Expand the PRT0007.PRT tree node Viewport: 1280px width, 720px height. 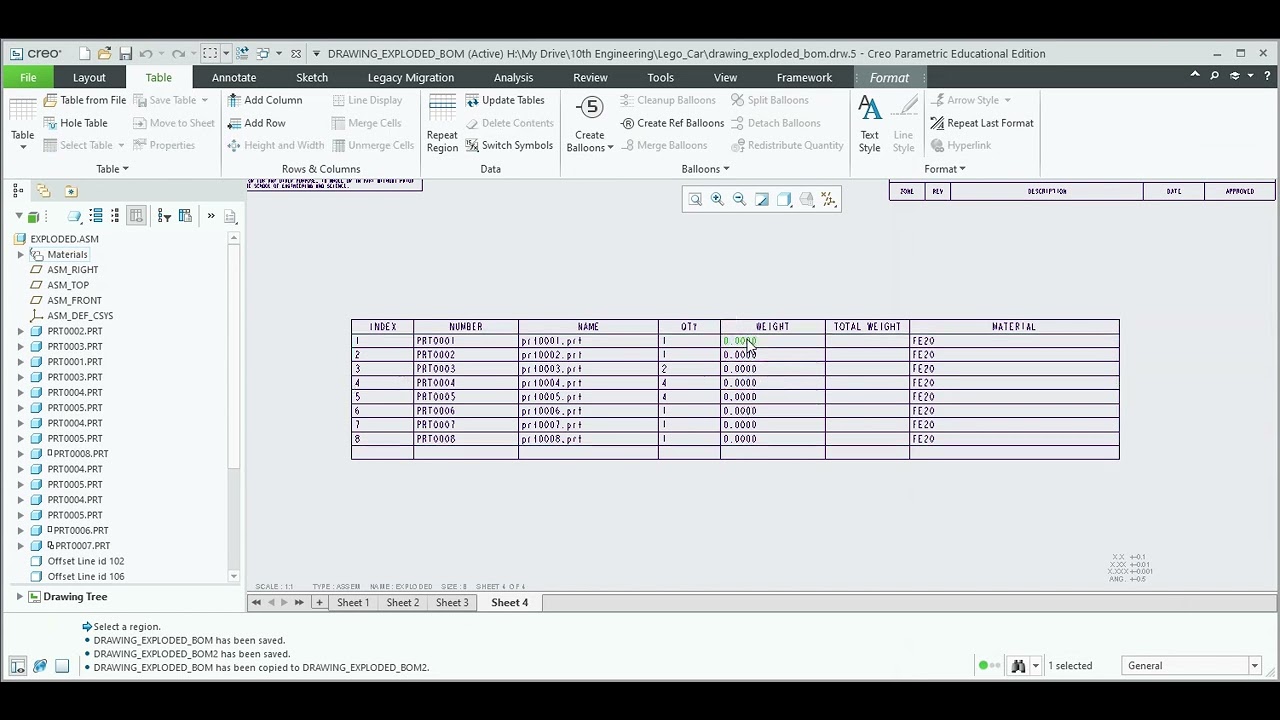click(x=21, y=546)
